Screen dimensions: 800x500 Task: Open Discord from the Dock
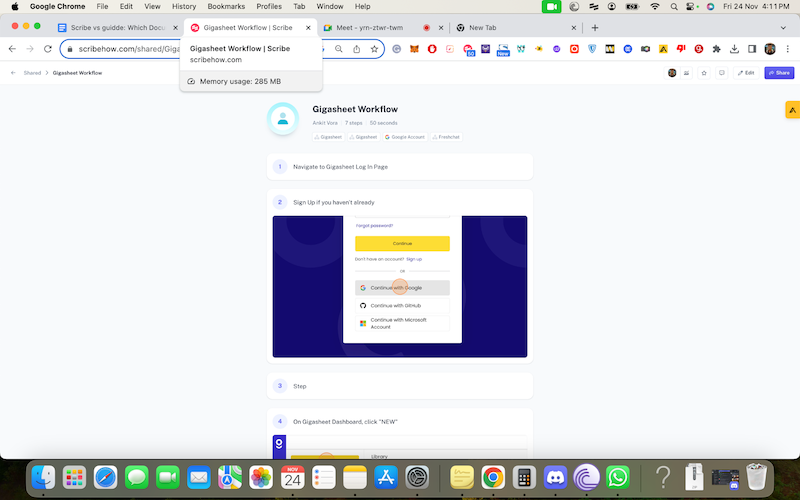[555, 478]
